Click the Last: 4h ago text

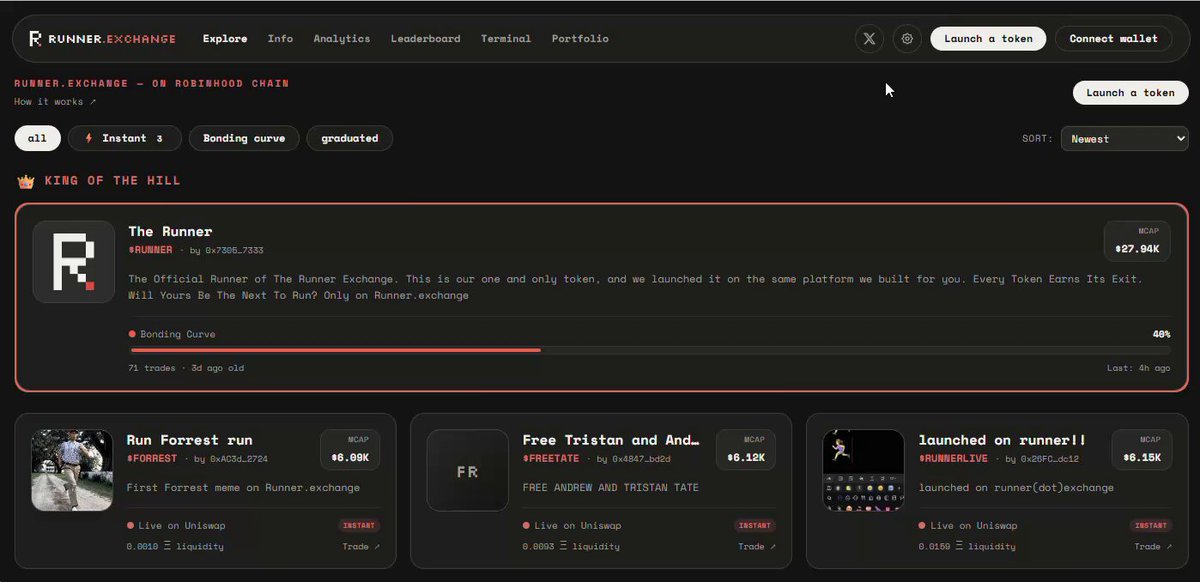click(x=1139, y=368)
